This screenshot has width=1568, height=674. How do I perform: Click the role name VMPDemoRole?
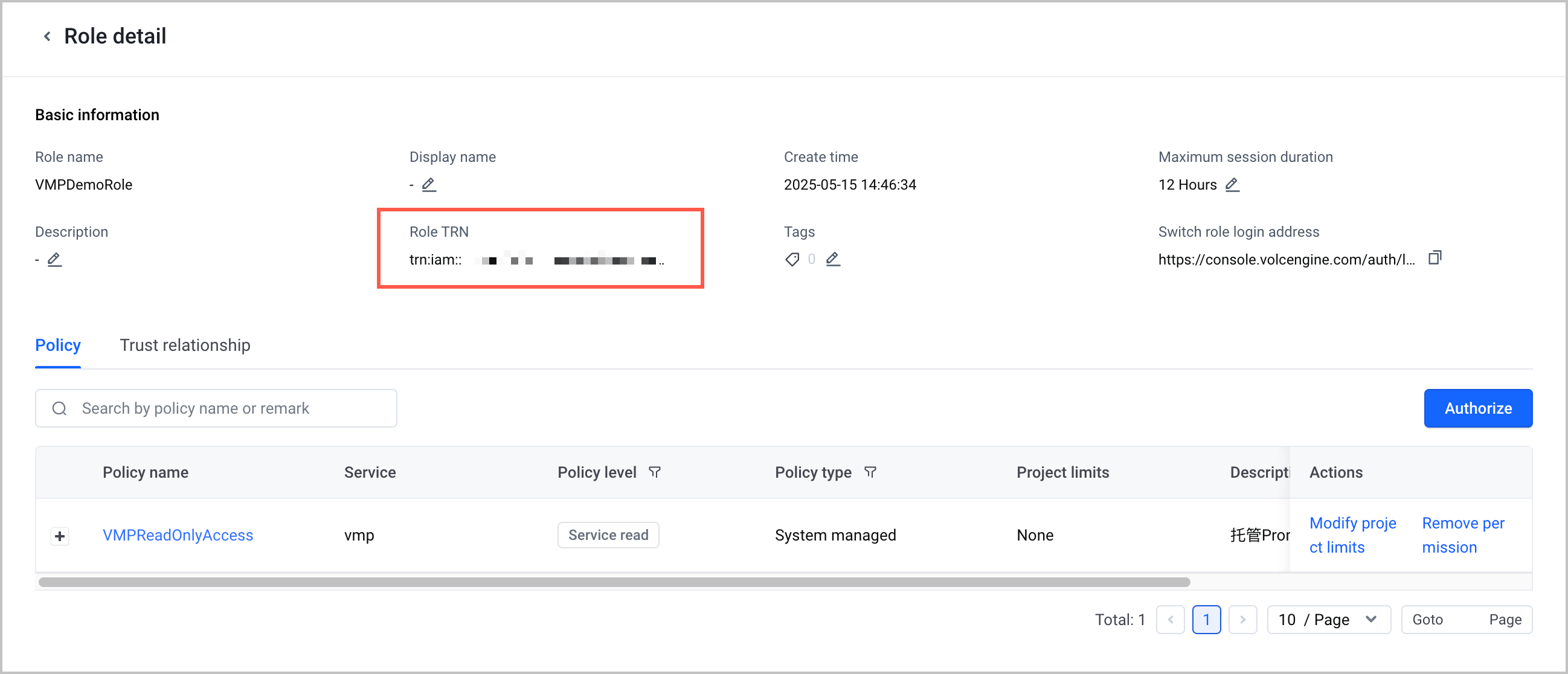click(83, 184)
